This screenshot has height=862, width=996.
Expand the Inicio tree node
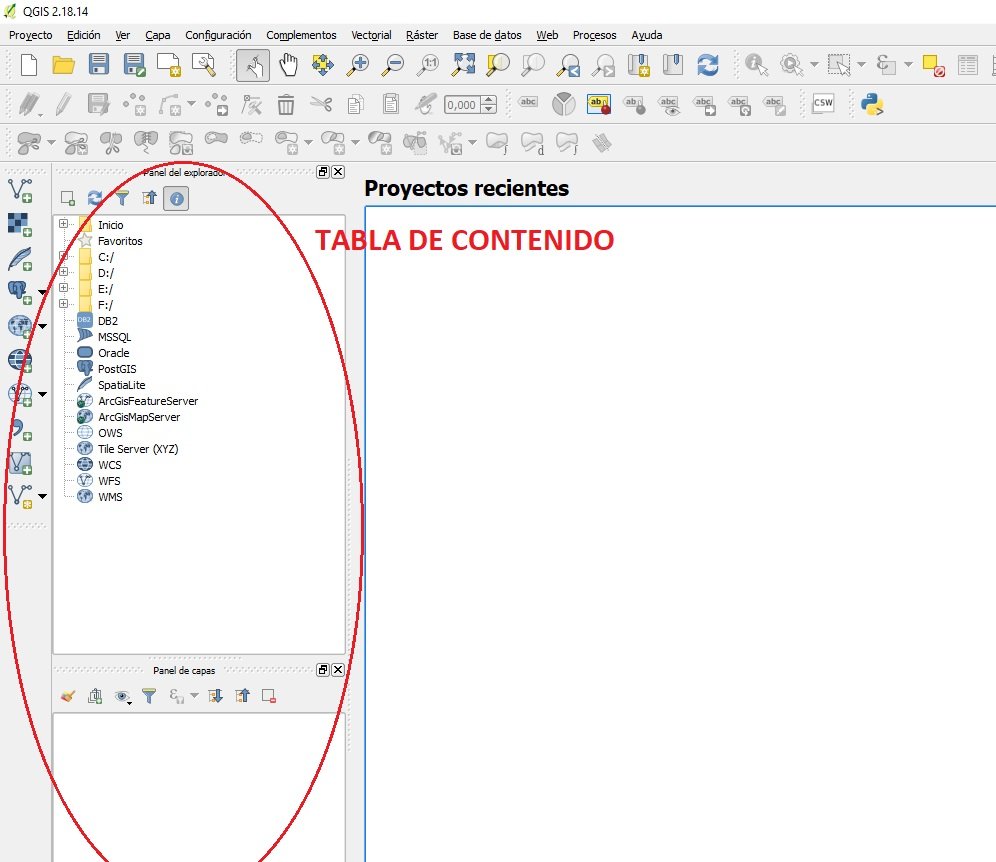64,224
